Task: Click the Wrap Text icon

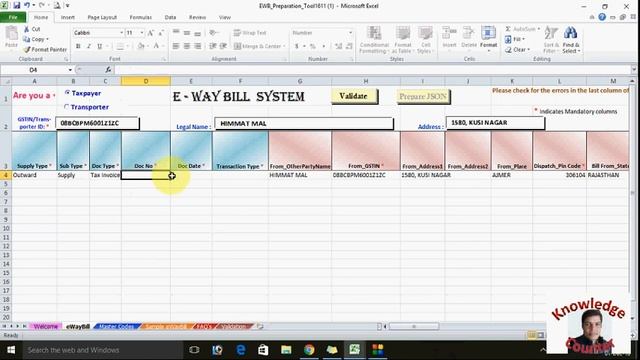Action: tap(237, 33)
